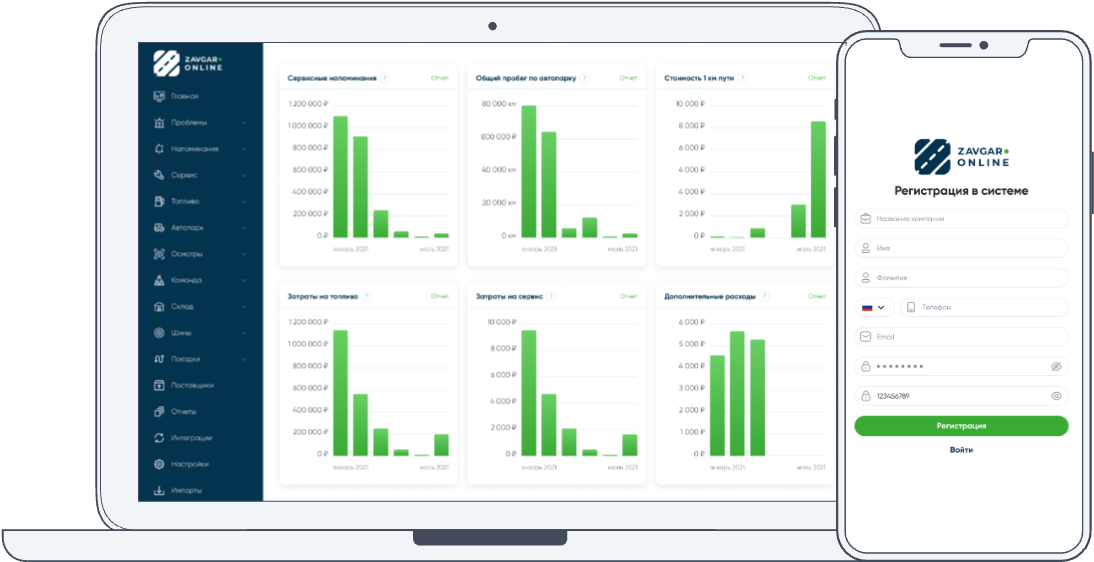Click the tire icon beside Шины
The width and height of the screenshot is (1094, 562).
(158, 332)
